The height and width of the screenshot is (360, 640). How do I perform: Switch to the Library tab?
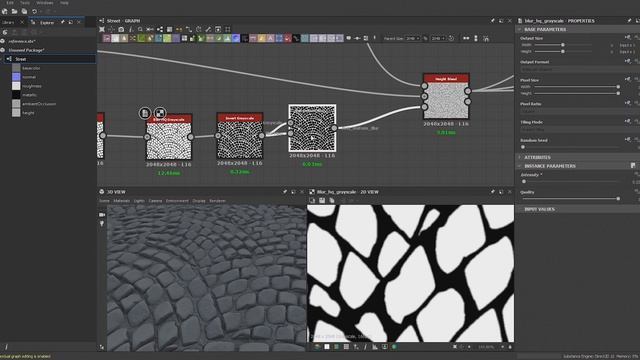[x=8, y=22]
